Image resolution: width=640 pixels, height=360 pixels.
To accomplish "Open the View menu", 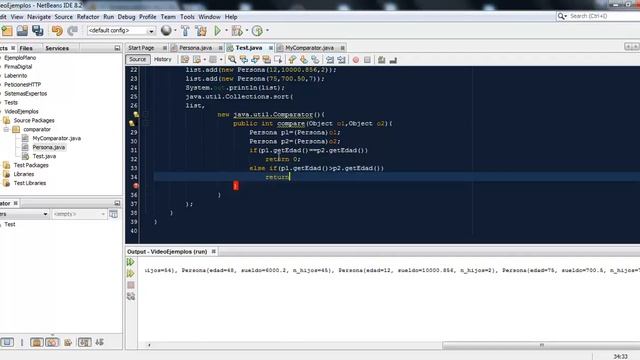I will [17, 17].
